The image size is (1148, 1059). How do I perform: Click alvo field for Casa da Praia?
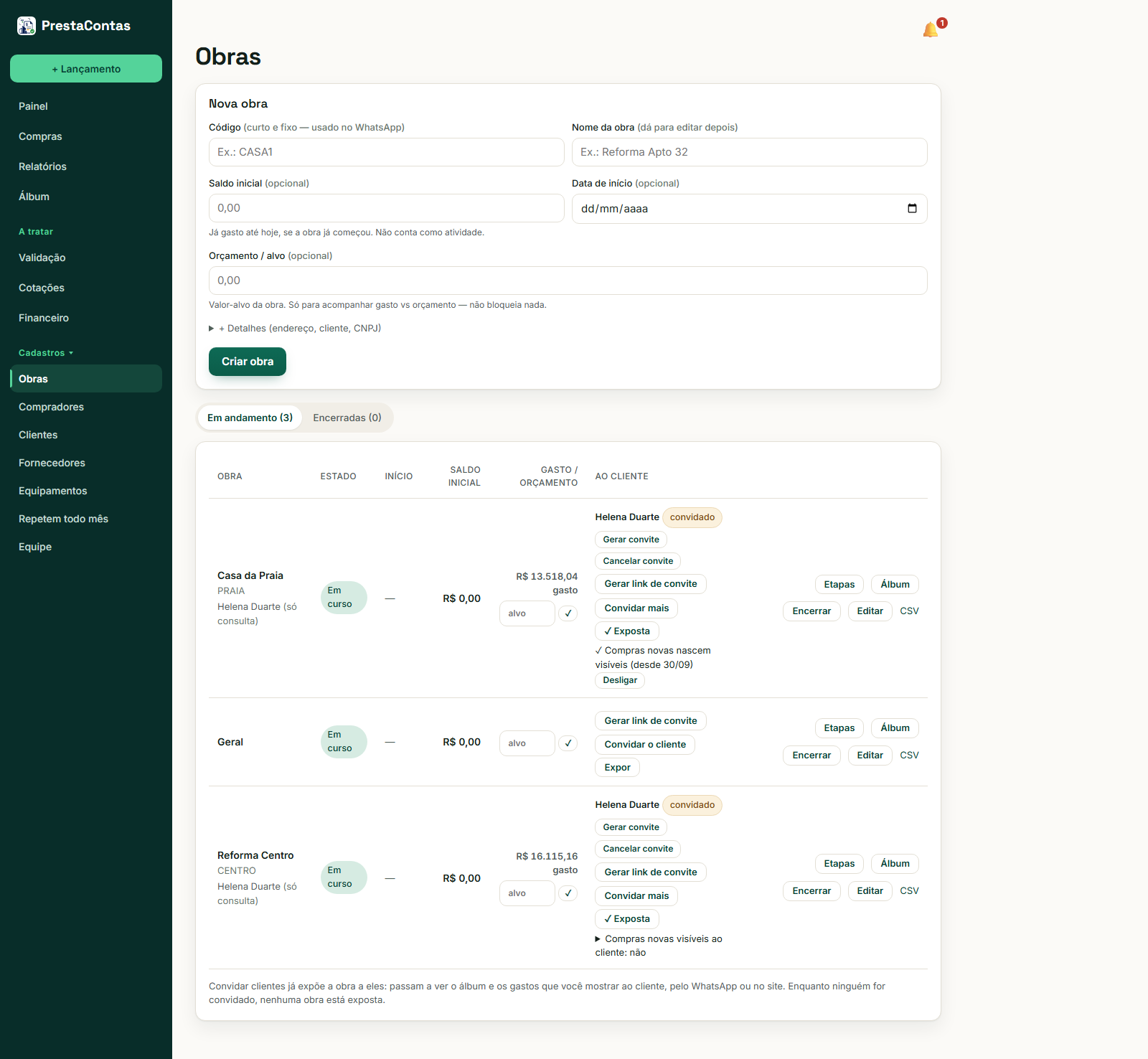tap(527, 613)
